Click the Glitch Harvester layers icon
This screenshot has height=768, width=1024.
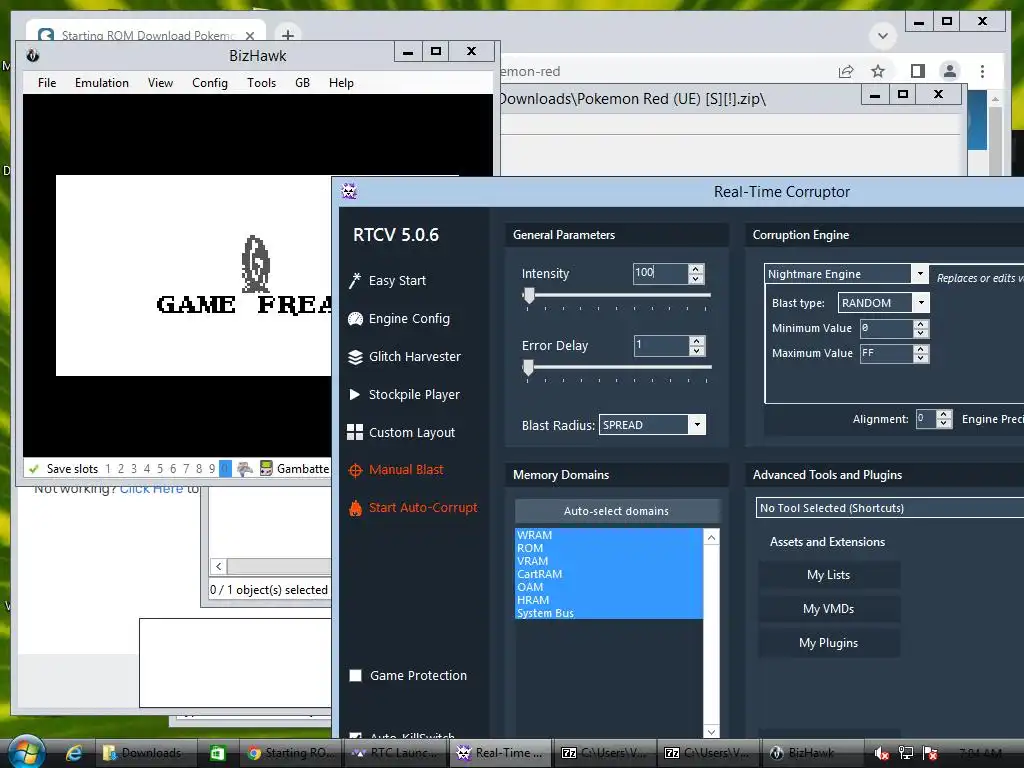click(x=355, y=357)
